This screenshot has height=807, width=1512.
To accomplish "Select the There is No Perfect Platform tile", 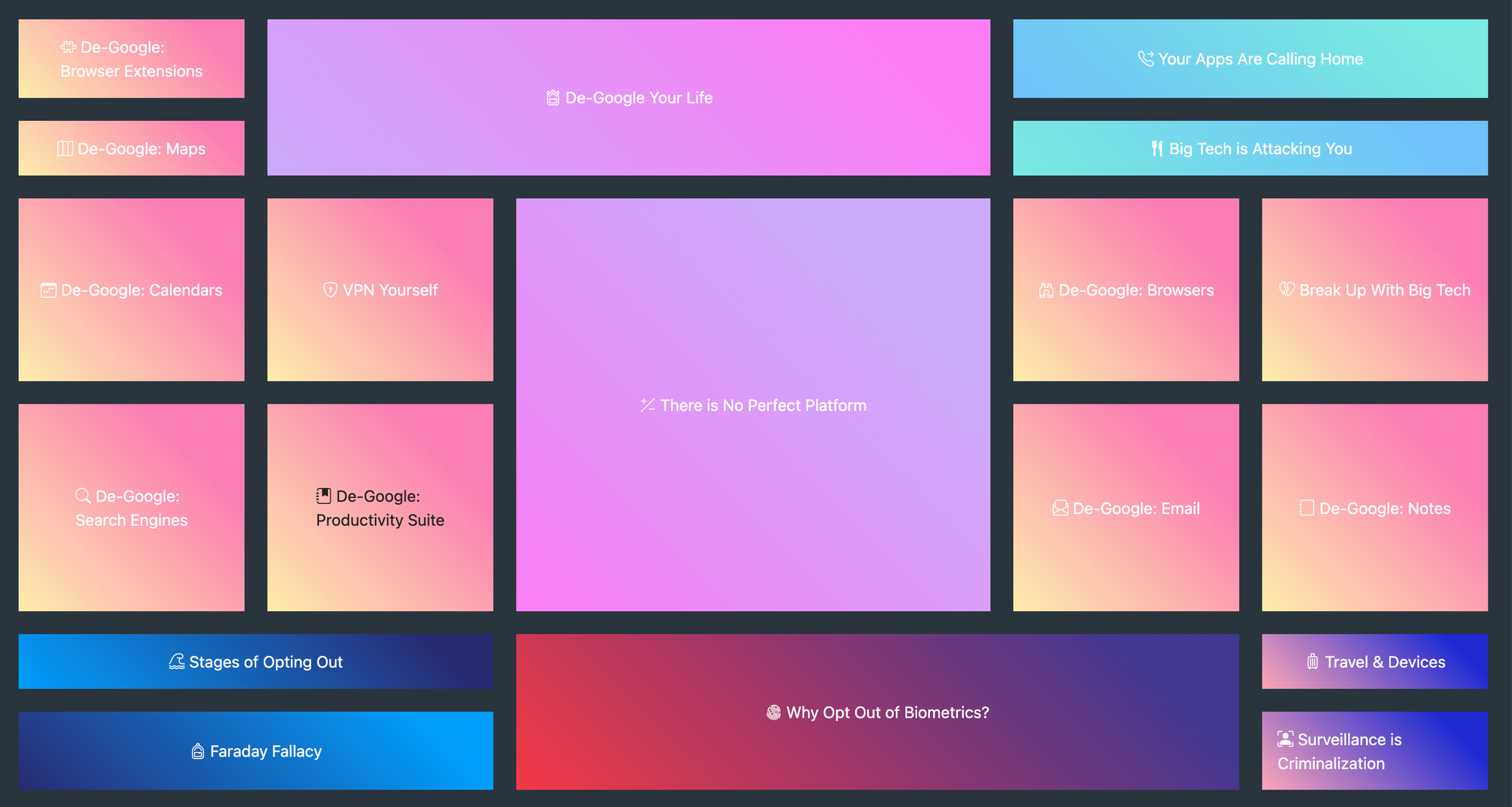I will pos(753,405).
